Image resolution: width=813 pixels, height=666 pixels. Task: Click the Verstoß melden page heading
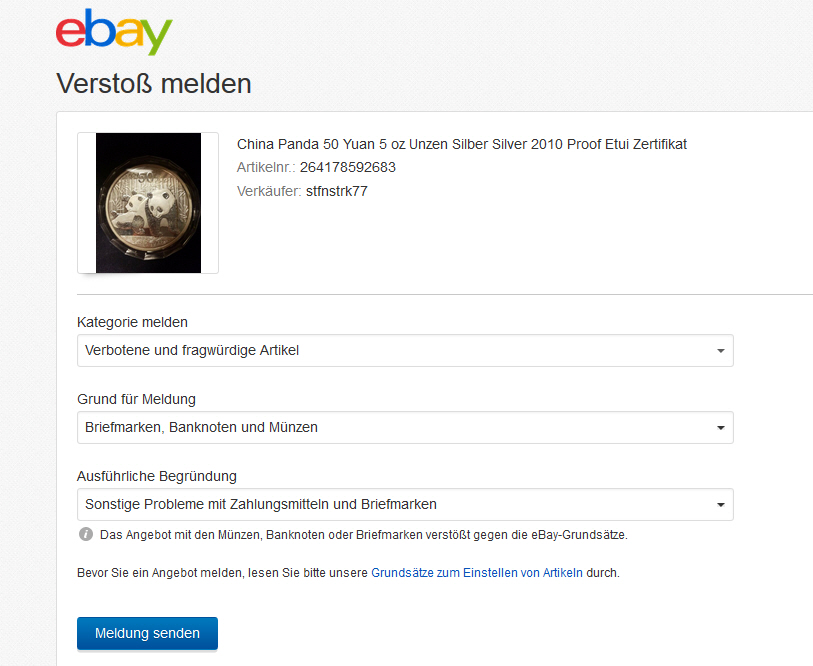coord(154,83)
